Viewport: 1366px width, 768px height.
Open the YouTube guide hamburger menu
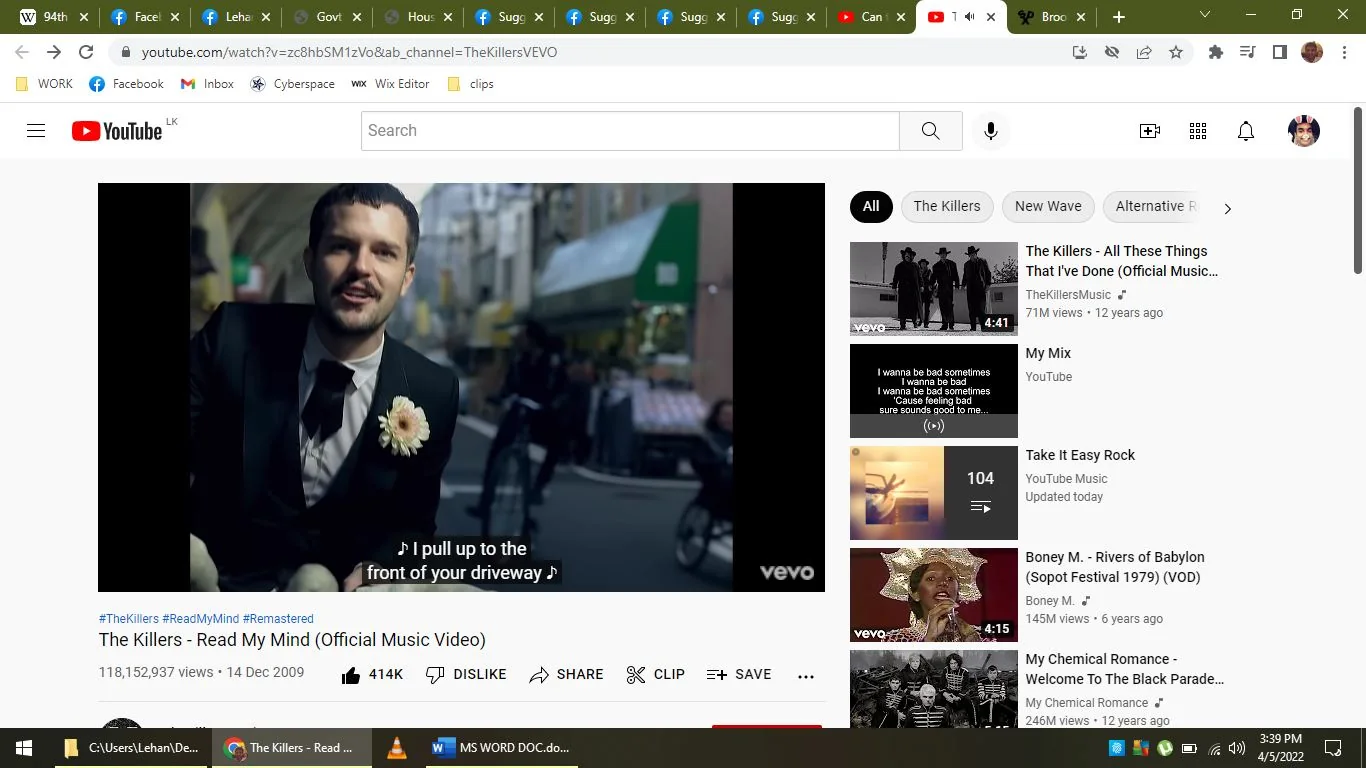tap(36, 131)
